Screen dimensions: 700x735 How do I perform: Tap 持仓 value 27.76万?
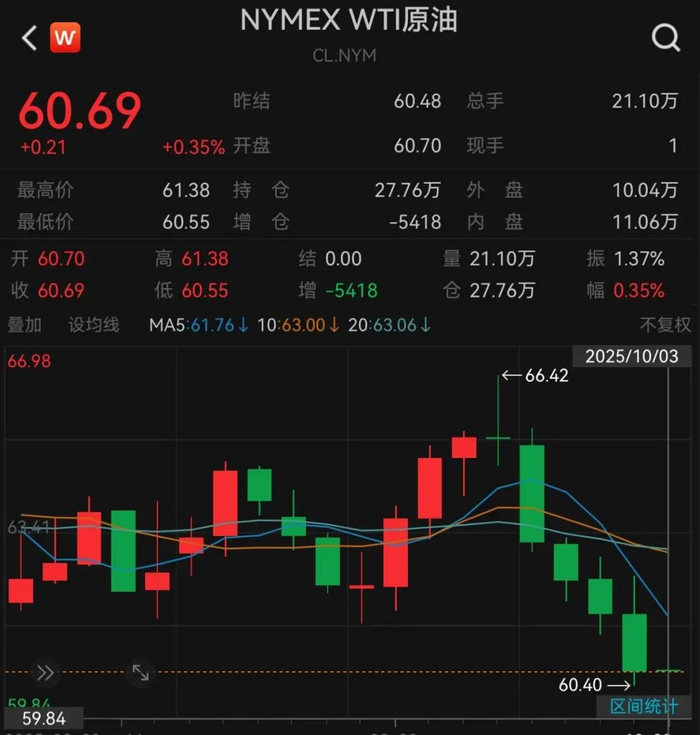(407, 190)
